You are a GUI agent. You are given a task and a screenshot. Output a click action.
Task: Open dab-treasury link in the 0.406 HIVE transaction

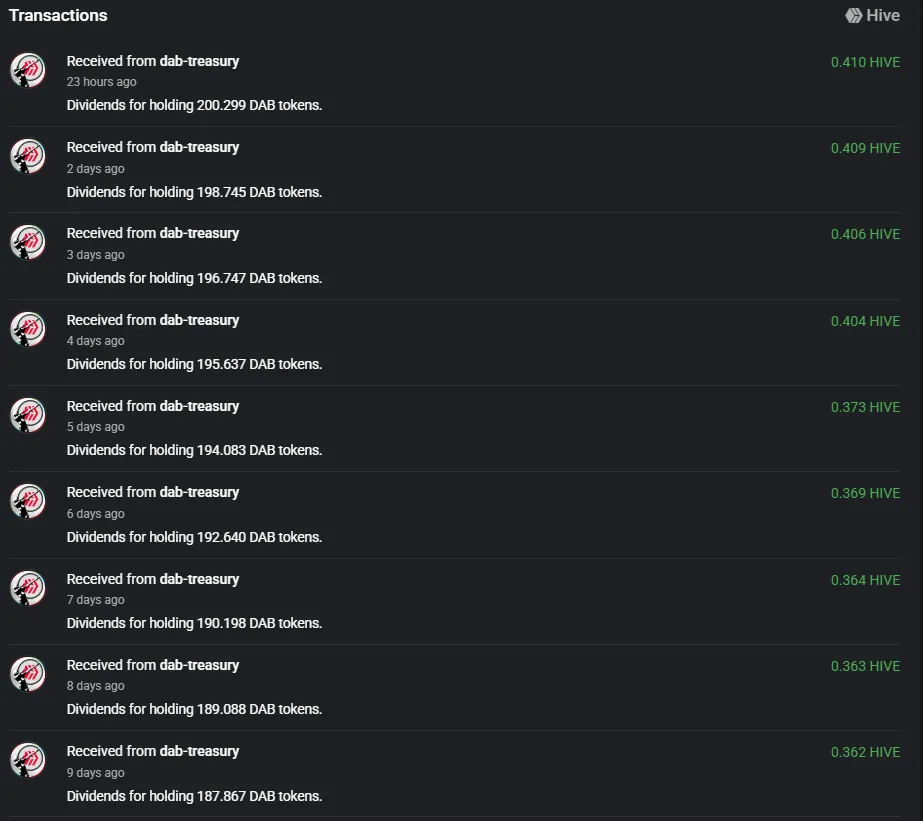pyautogui.click(x=200, y=233)
